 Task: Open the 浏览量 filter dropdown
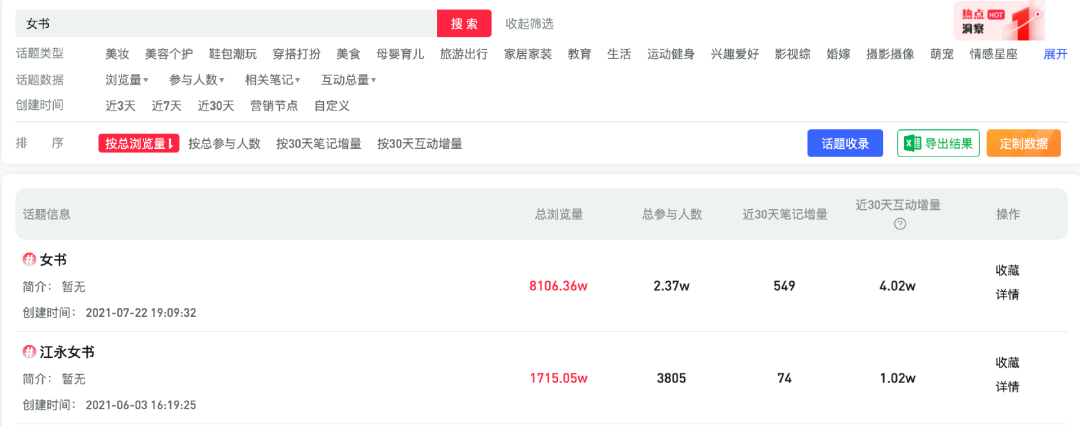coord(127,80)
